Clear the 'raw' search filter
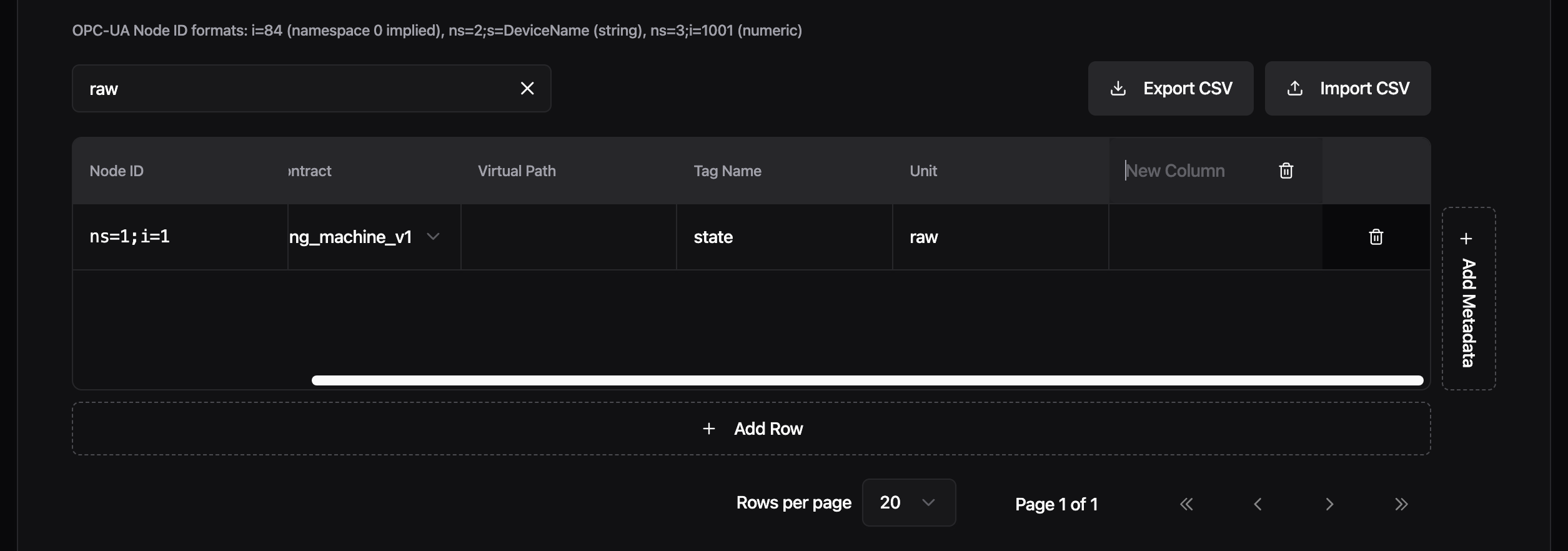This screenshot has height=551, width=1568. (x=527, y=89)
